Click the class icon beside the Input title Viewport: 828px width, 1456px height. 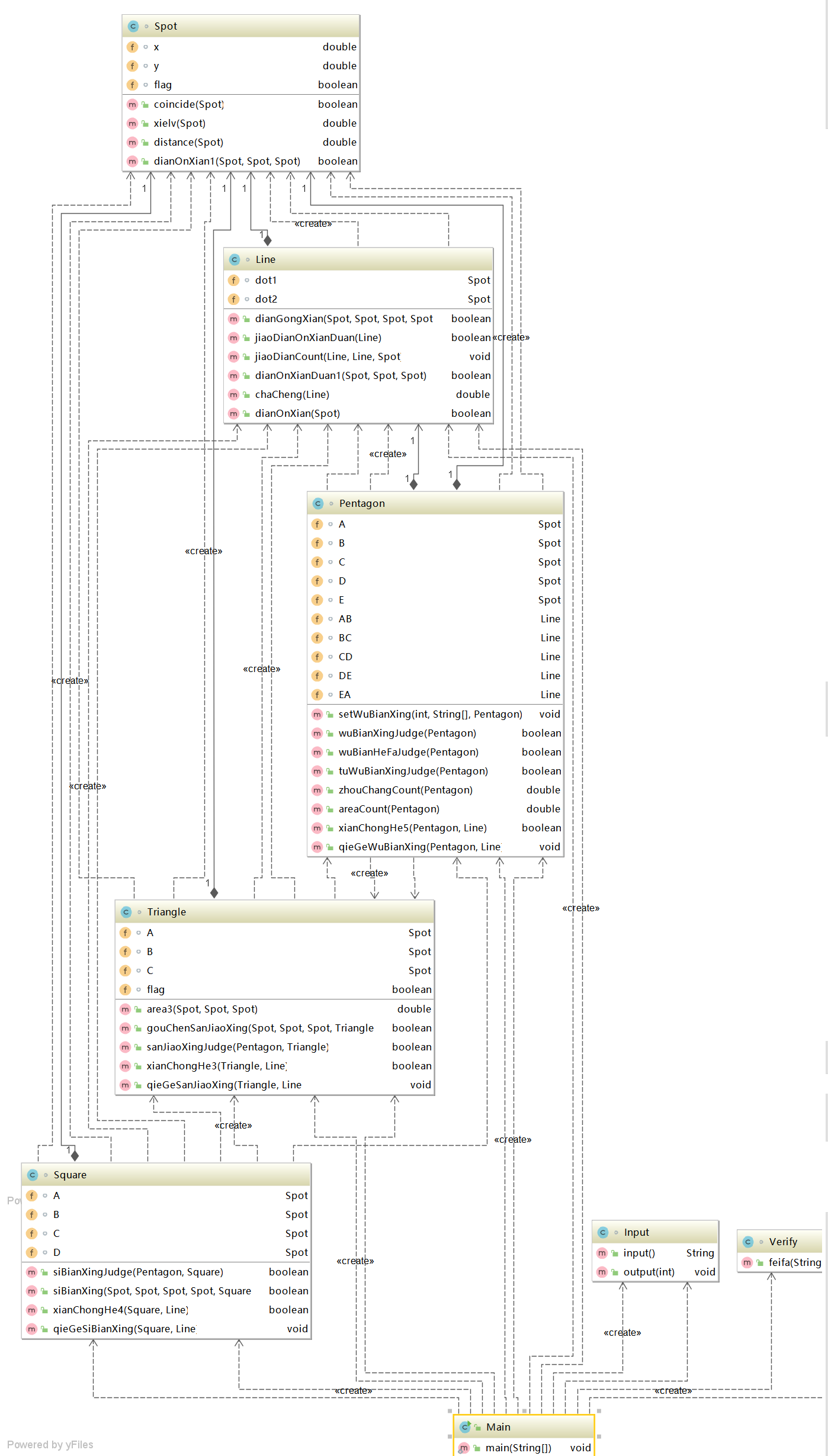(603, 1232)
